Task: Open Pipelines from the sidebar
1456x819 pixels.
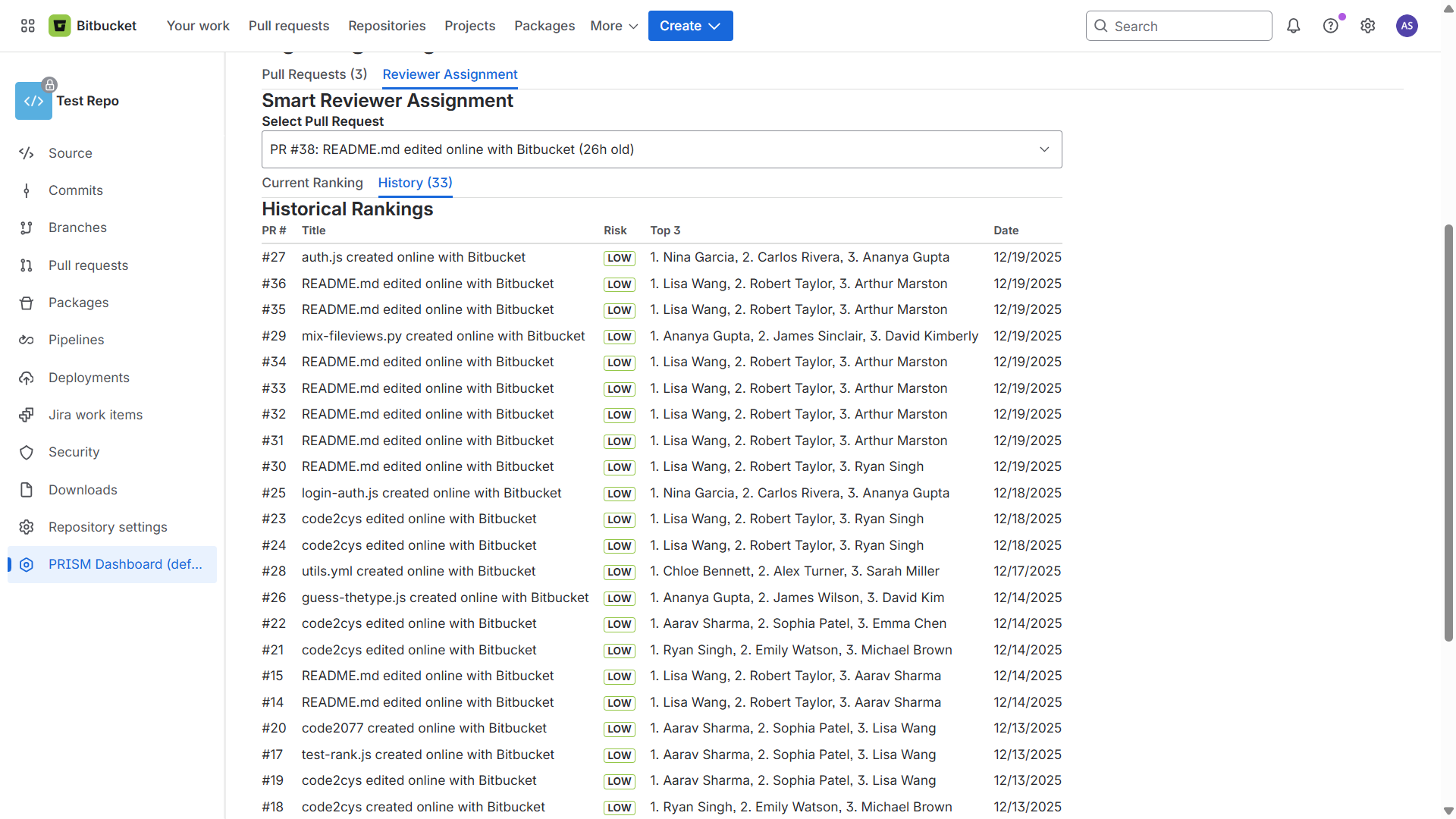Action: [x=76, y=340]
